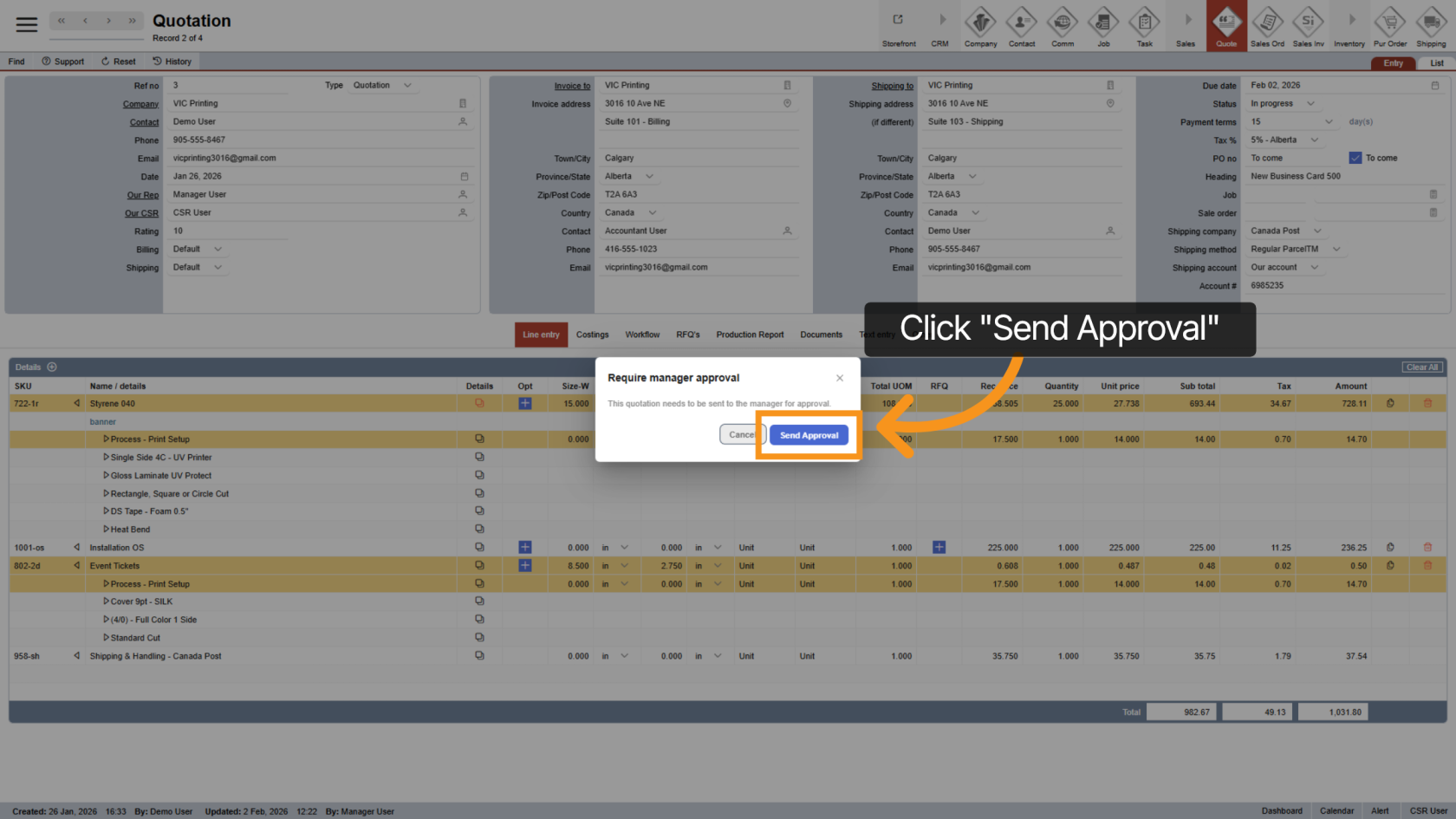Switch to the Workflow tab
Screen dimensions: 1456x819
click(x=642, y=335)
